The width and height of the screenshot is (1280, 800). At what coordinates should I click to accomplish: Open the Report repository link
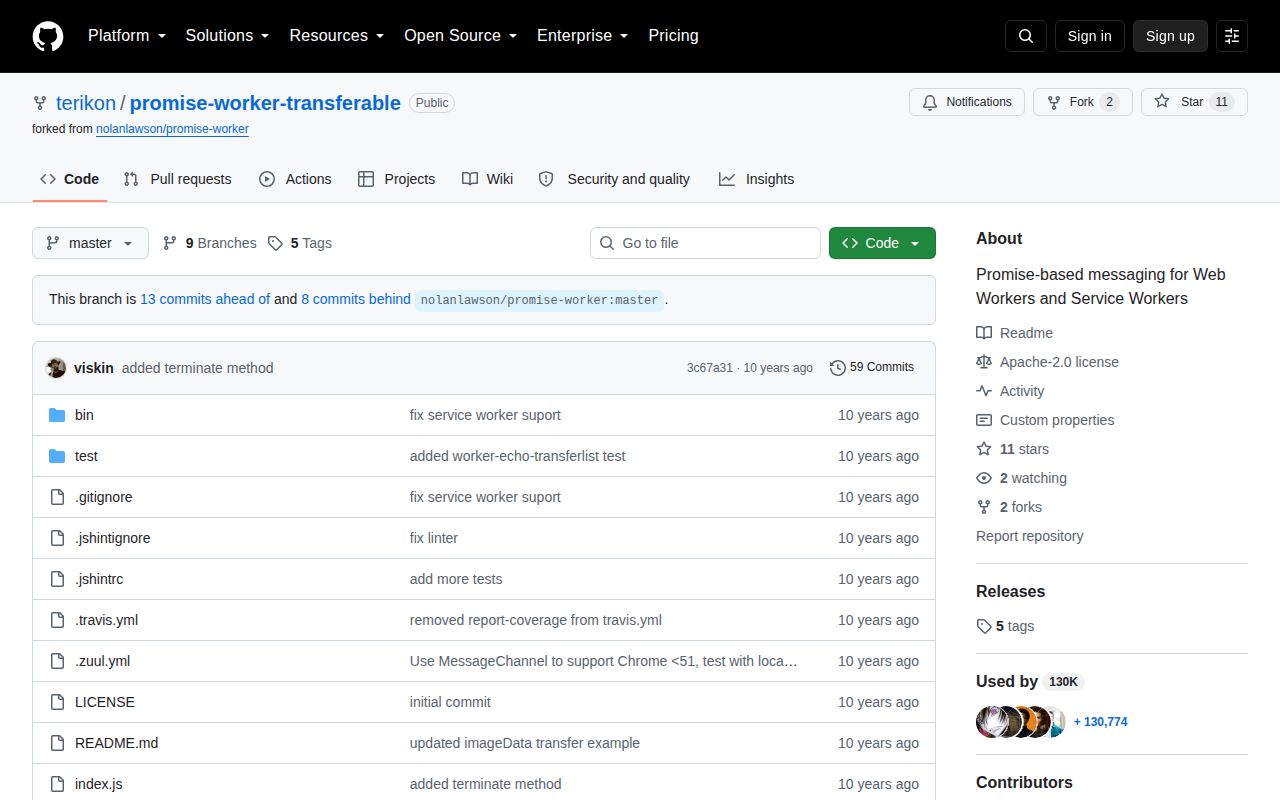[1029, 536]
